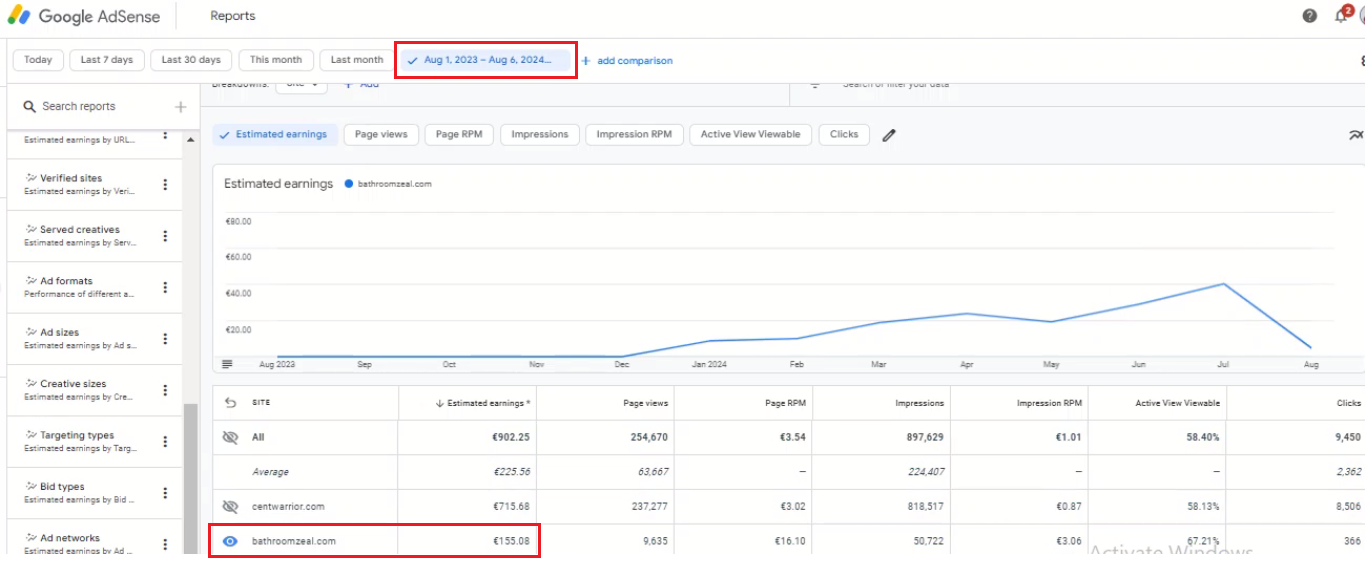Show the All row in the chart

(230, 437)
